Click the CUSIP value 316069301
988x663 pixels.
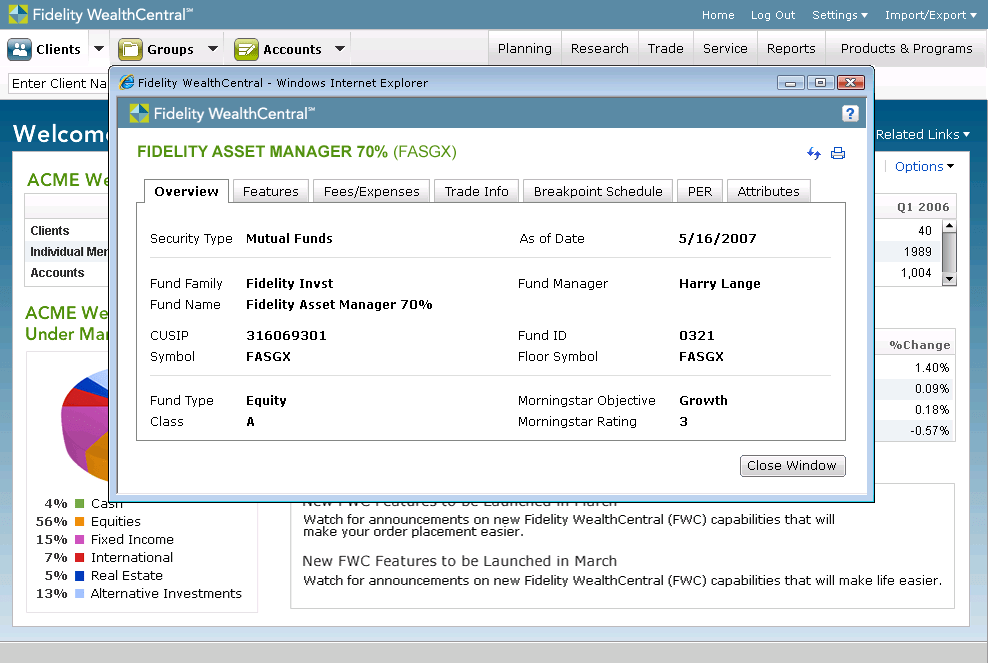pos(286,335)
